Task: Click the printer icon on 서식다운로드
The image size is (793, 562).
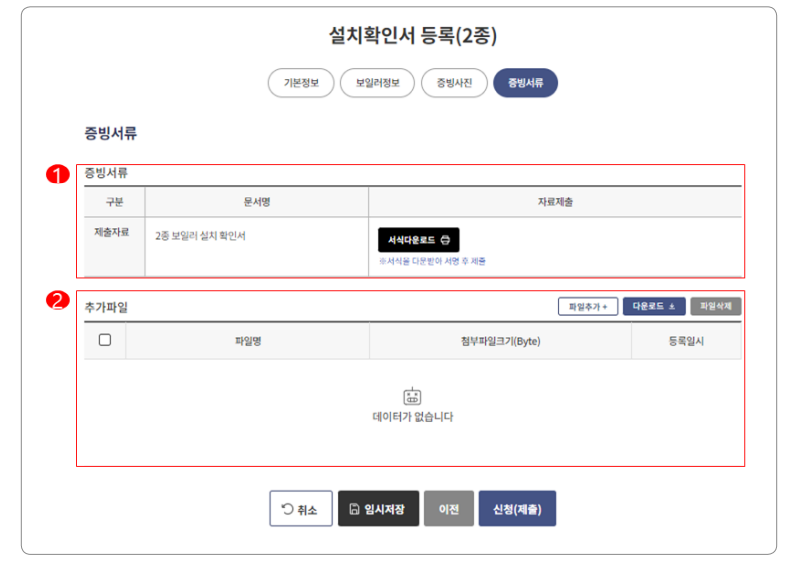Action: pyautogui.click(x=445, y=240)
